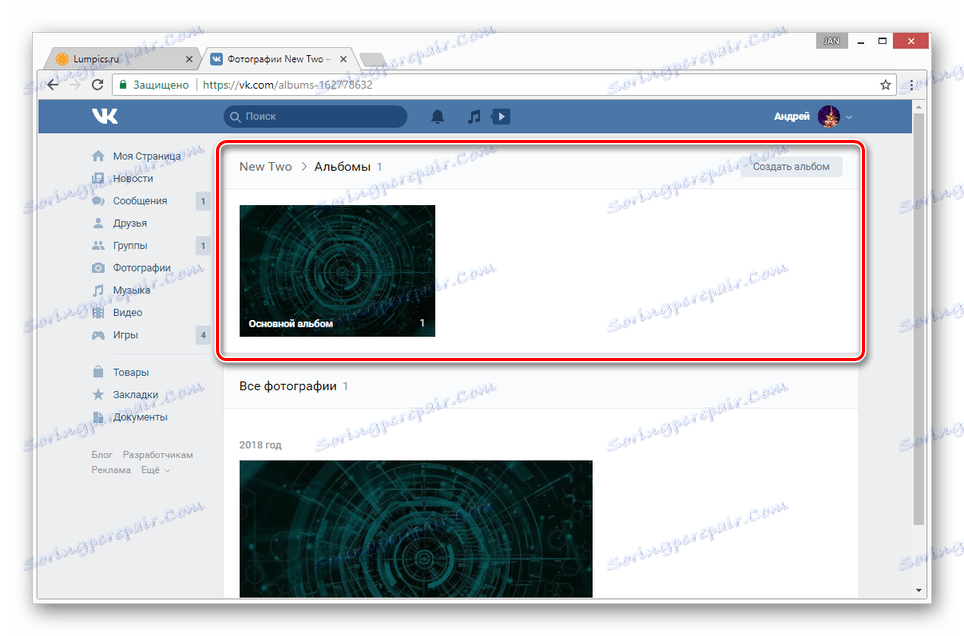Open Основной альбом thumbnail
The height and width of the screenshot is (636, 964).
337,271
